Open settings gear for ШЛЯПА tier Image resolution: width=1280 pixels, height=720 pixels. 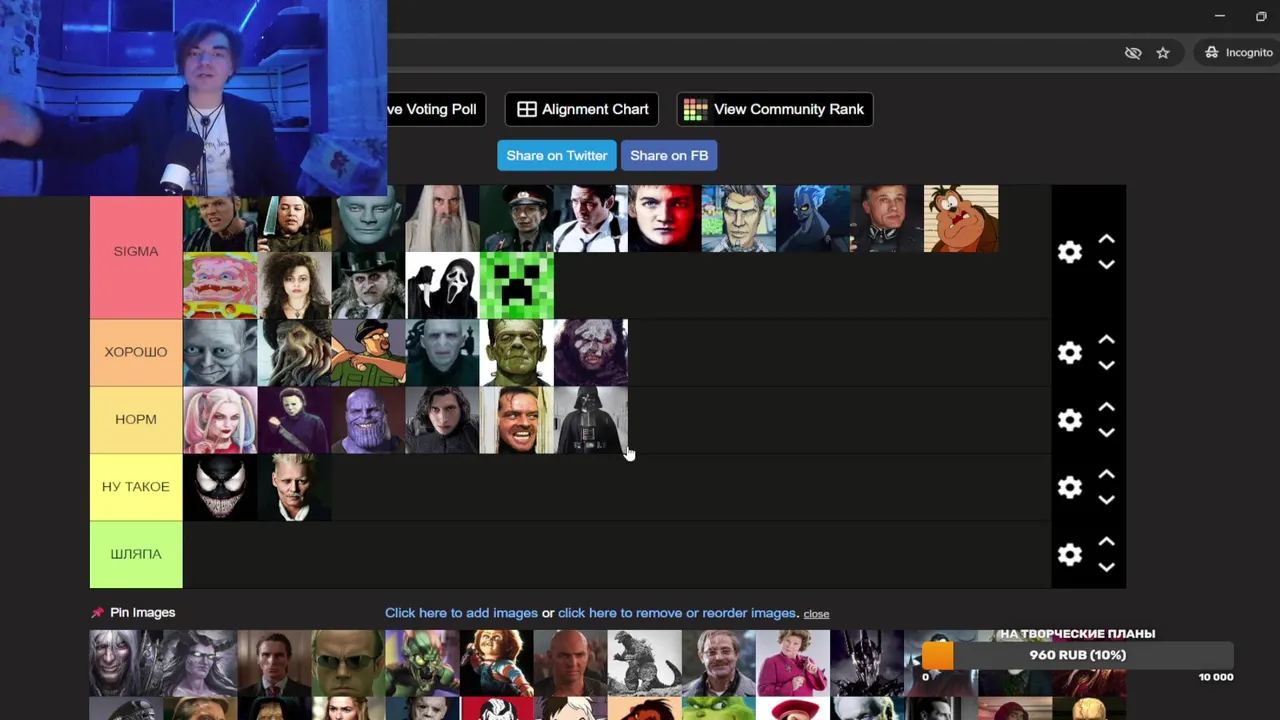[x=1070, y=555]
